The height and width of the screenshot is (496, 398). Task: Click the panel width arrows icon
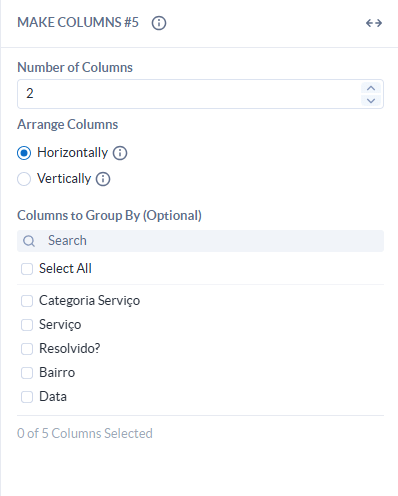374,23
